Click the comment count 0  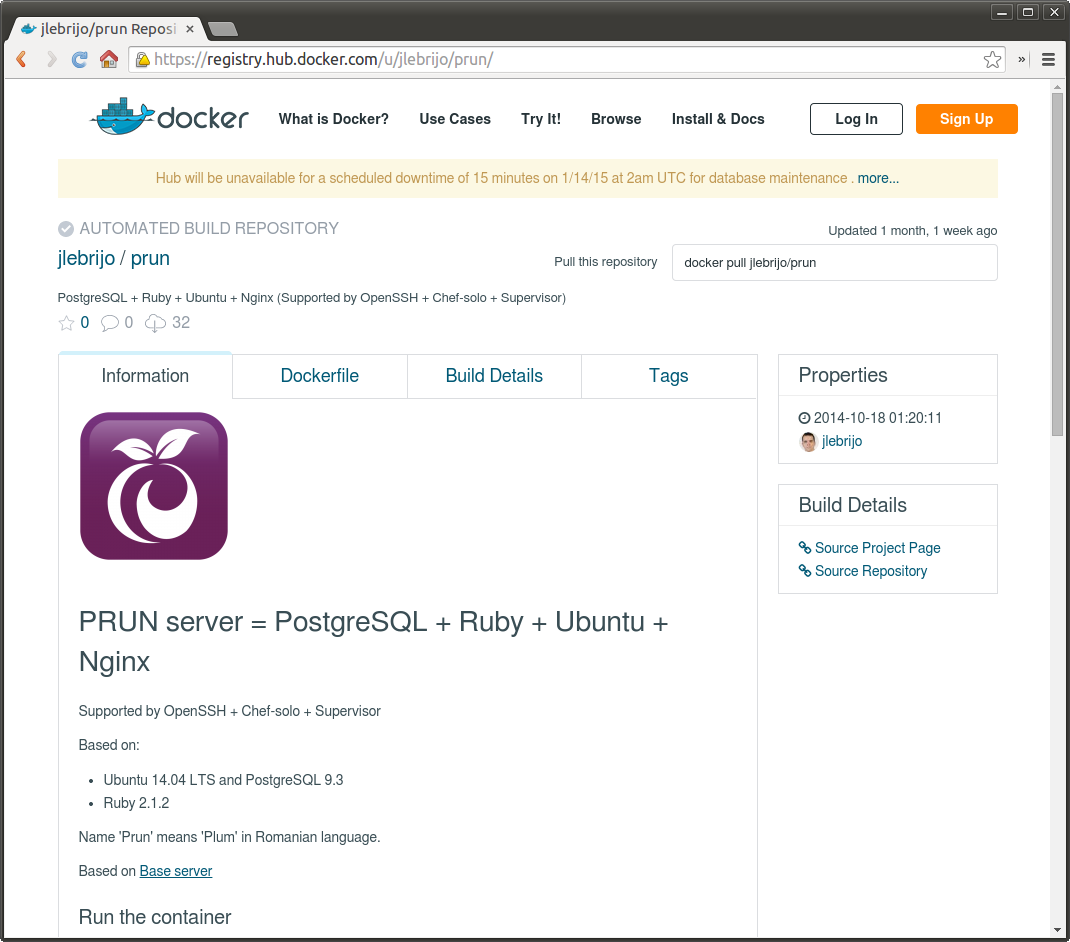[128, 323]
